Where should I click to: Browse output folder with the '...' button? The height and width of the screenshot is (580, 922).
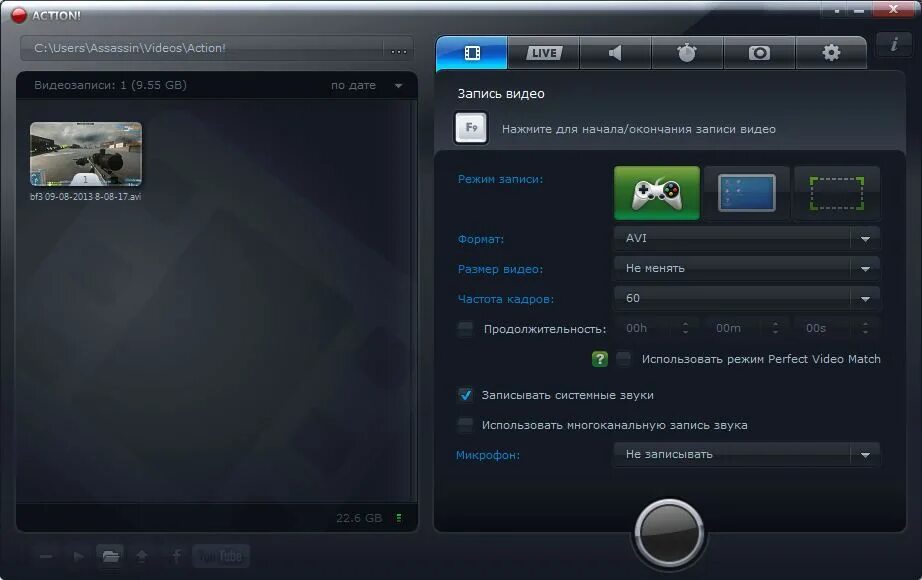click(x=399, y=51)
